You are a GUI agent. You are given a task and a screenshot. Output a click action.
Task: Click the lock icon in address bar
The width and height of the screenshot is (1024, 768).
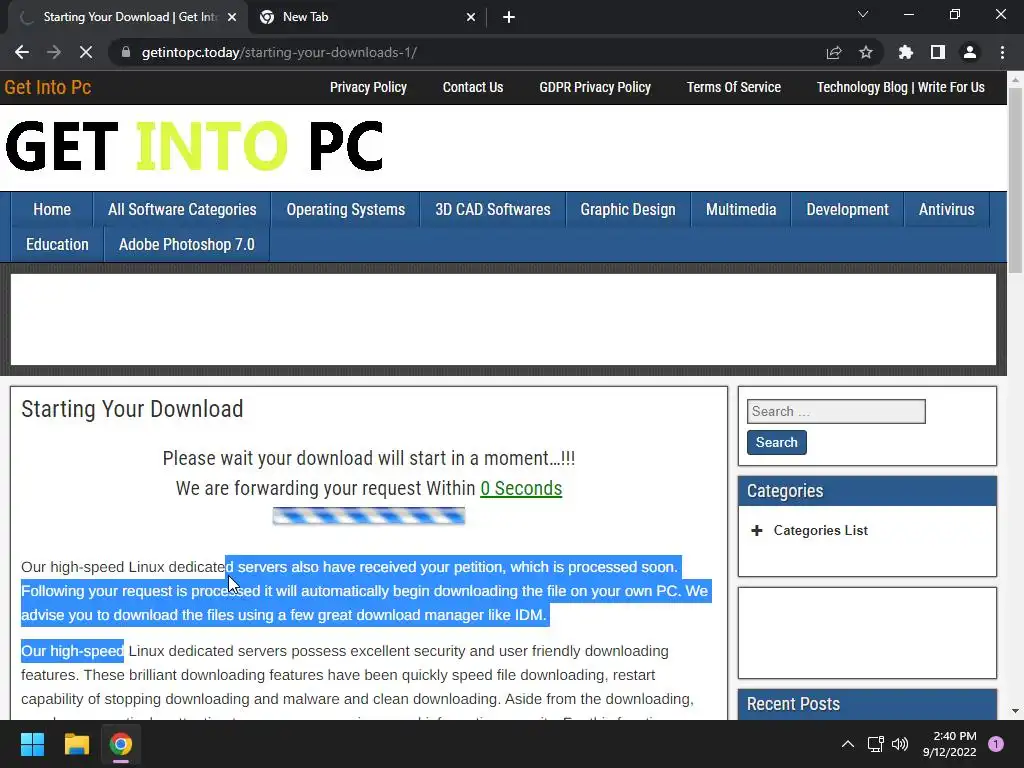point(126,52)
